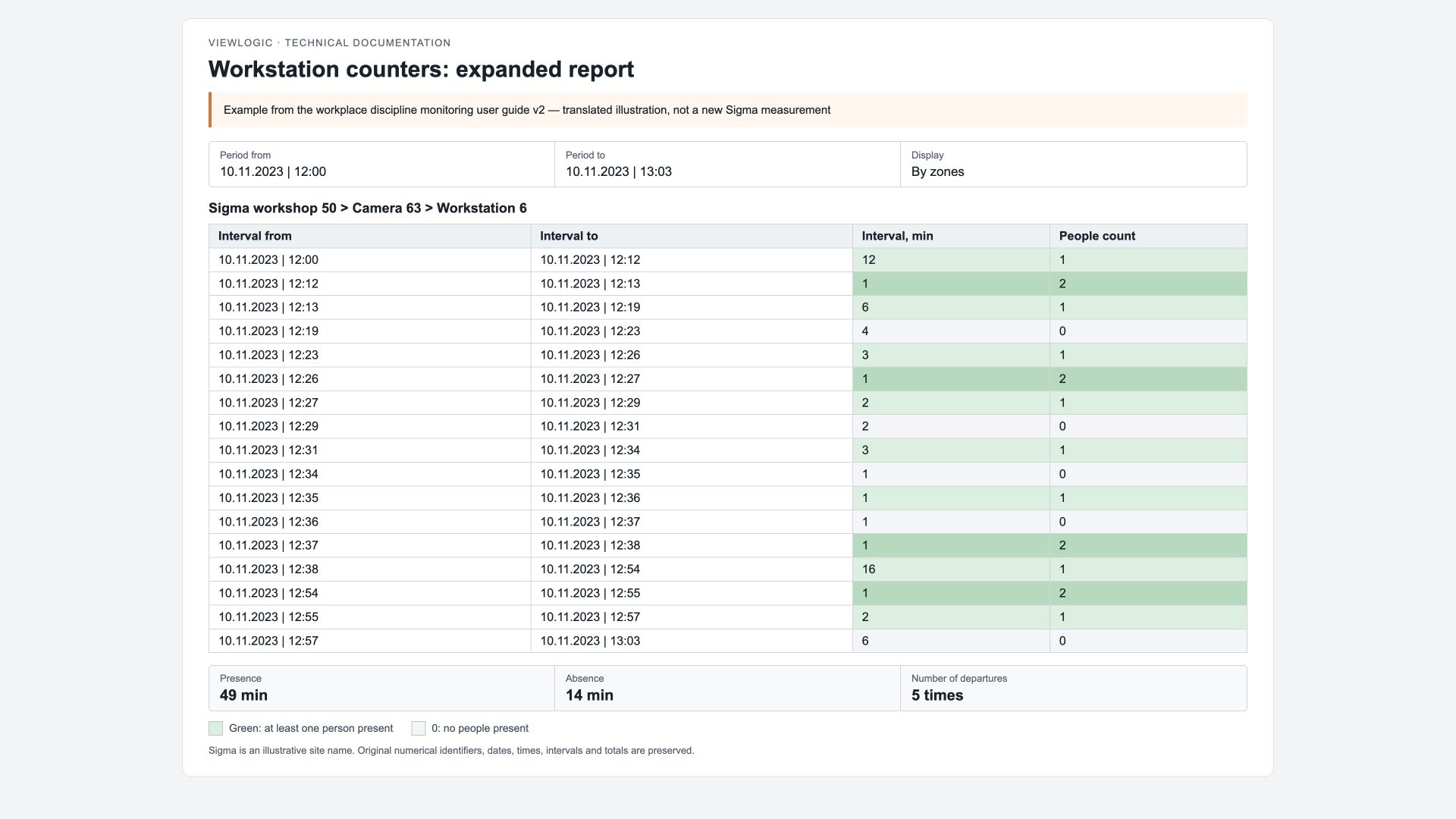Click the interval value 4 in the 12:19 row
The height and width of the screenshot is (819, 1456).
tap(865, 331)
